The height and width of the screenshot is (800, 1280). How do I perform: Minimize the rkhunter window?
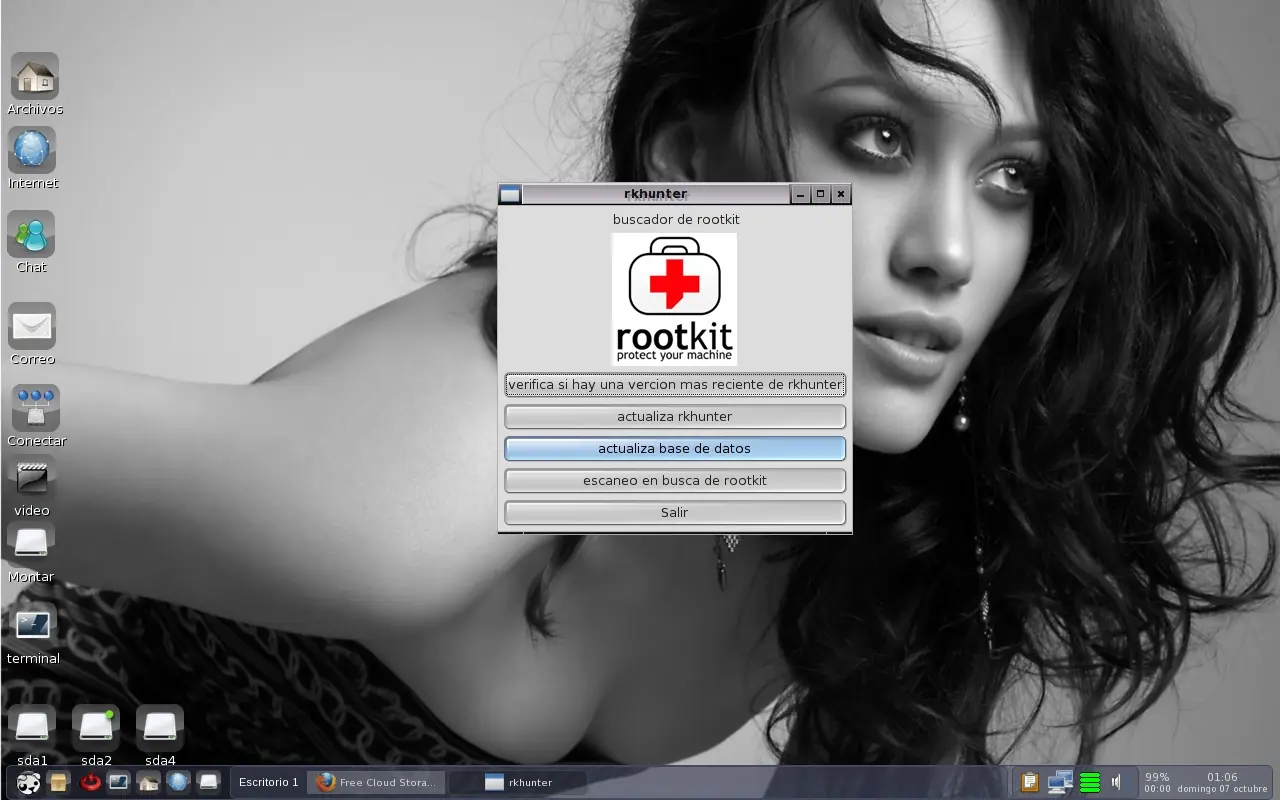coord(800,194)
